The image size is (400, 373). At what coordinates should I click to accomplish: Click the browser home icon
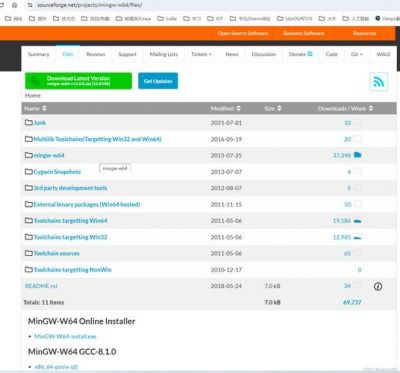tap(15, 5)
